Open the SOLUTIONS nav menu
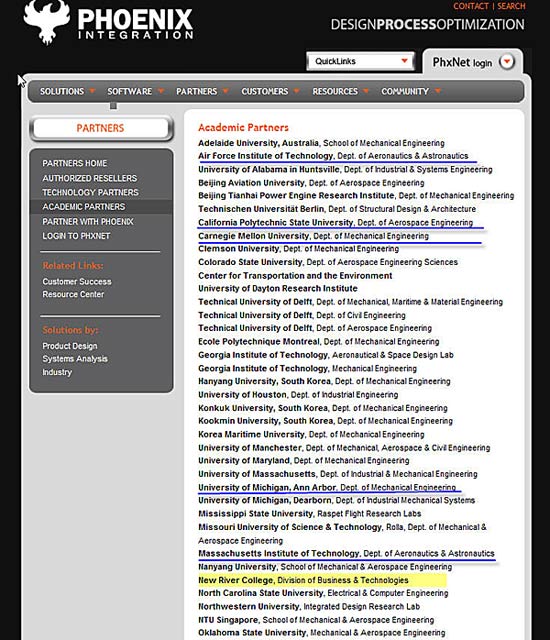550x640 pixels. point(62,91)
